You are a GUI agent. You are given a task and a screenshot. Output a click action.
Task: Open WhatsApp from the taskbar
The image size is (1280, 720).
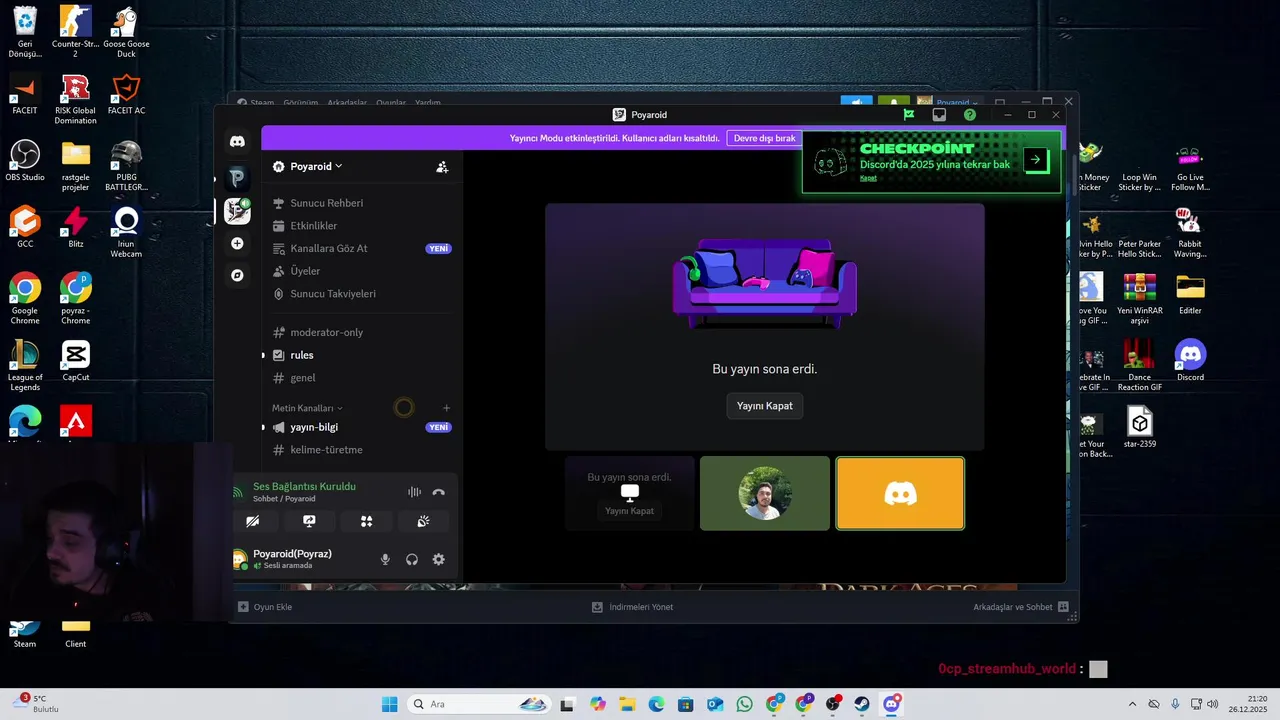[744, 704]
